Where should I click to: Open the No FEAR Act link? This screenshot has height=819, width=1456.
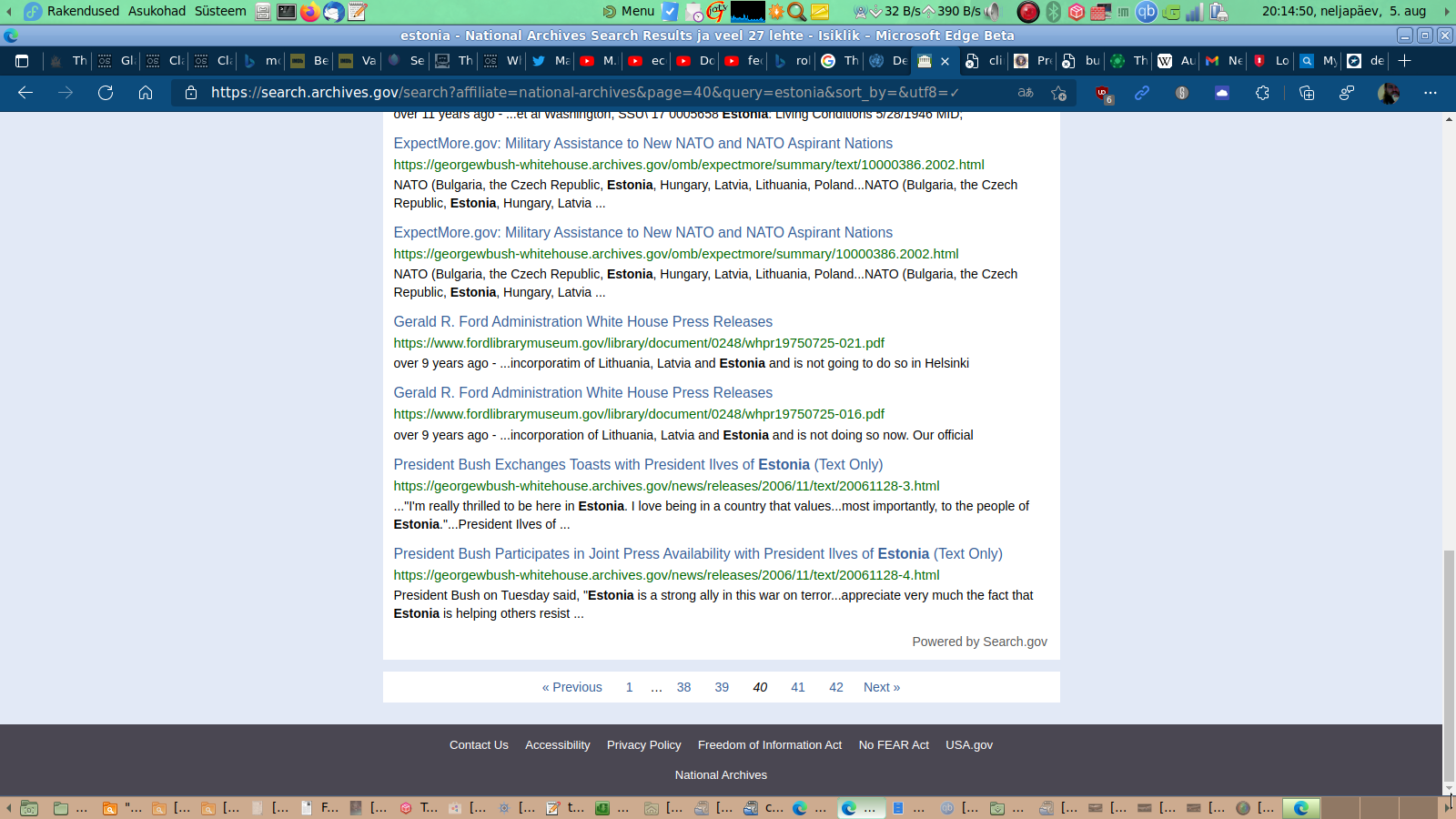pos(894,744)
